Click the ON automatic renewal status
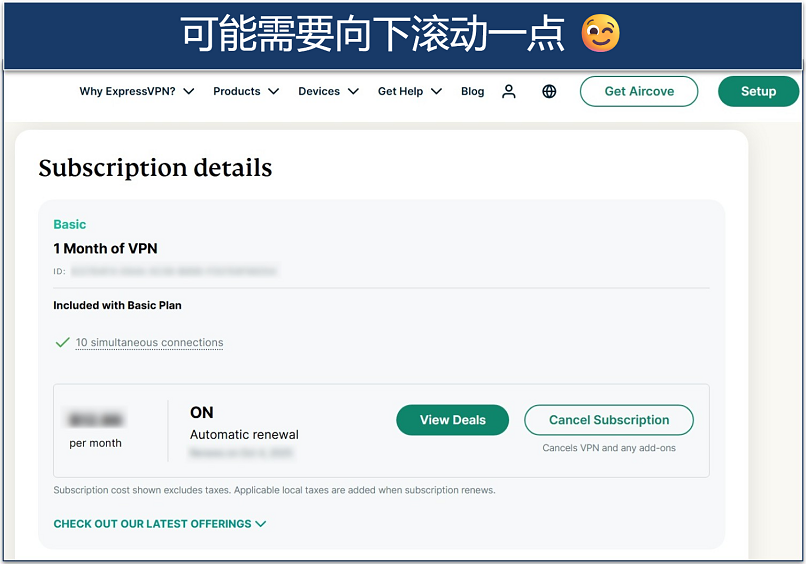 [202, 412]
